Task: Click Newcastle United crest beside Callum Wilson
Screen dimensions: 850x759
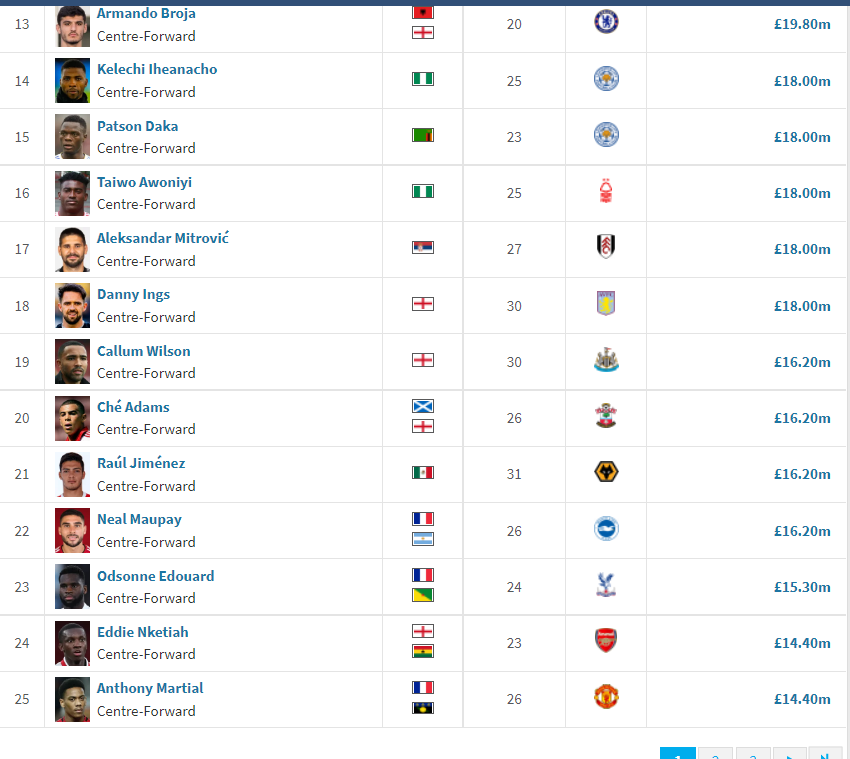Action: [606, 360]
